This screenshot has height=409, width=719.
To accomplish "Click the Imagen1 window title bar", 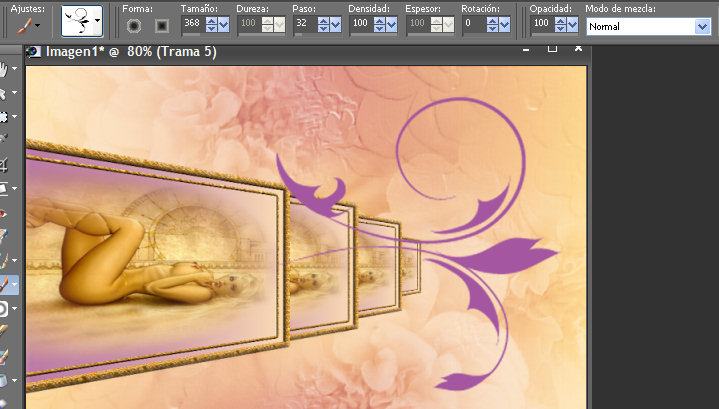I will (x=300, y=51).
